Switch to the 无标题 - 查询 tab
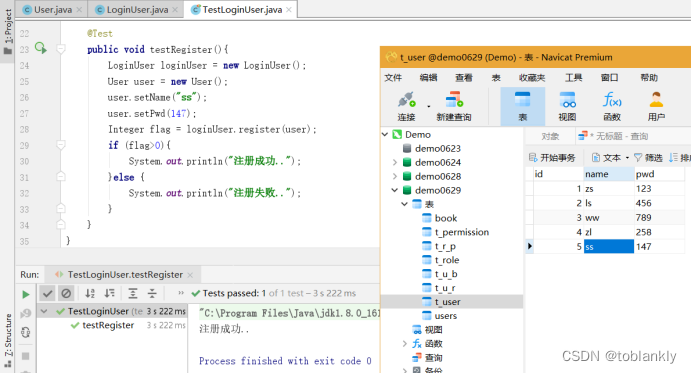The height and width of the screenshot is (373, 692). [613, 136]
